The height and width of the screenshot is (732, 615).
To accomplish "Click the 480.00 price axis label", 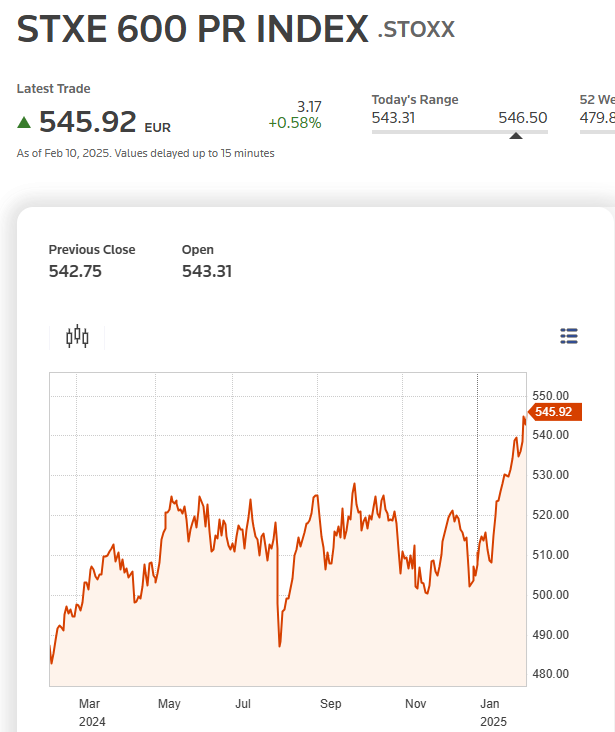I will (553, 674).
